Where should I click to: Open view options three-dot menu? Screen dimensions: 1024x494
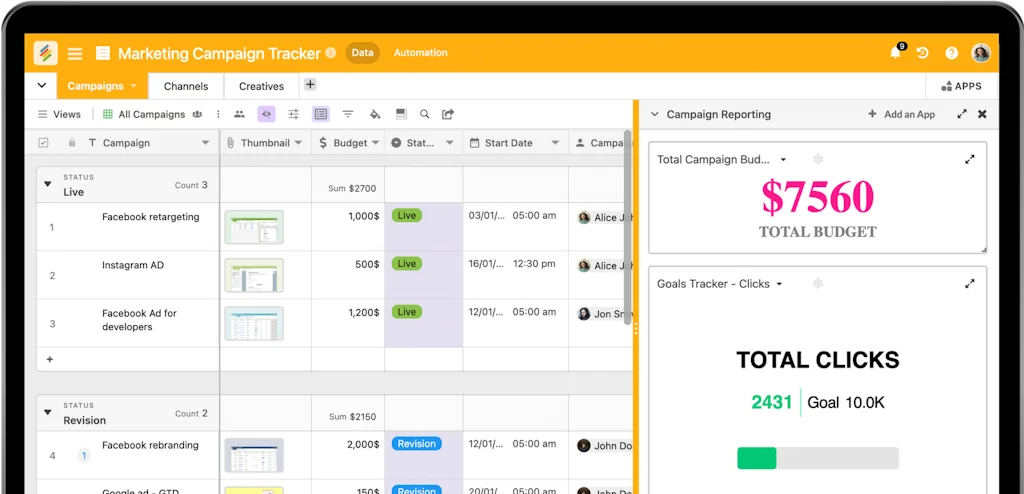tap(218, 114)
